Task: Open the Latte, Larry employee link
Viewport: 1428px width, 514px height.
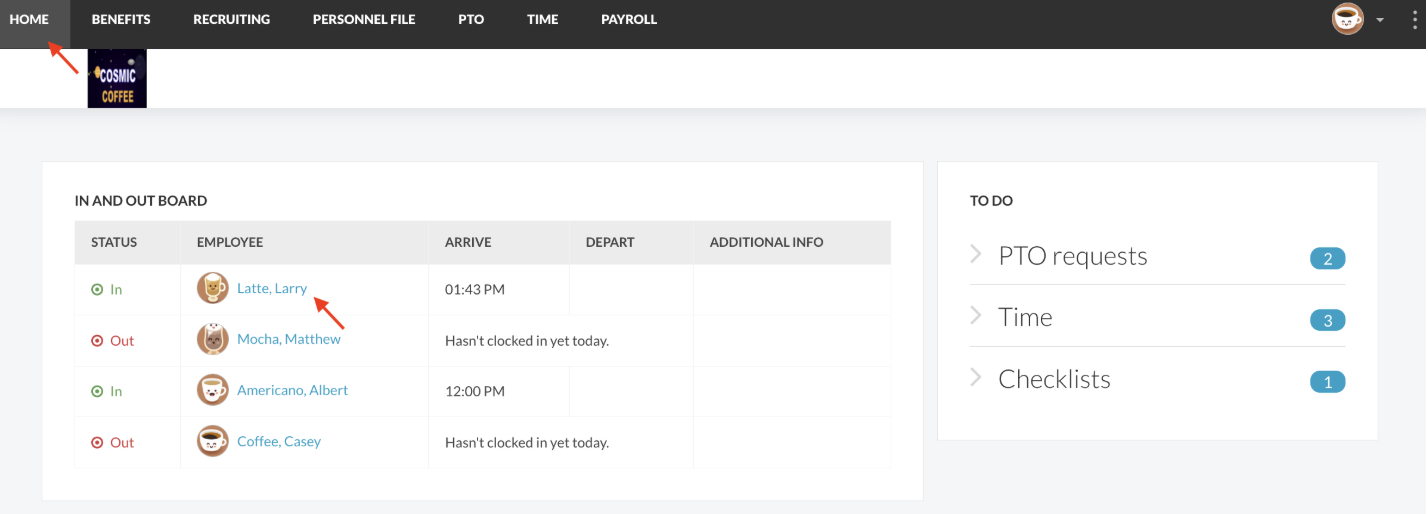Action: click(272, 289)
